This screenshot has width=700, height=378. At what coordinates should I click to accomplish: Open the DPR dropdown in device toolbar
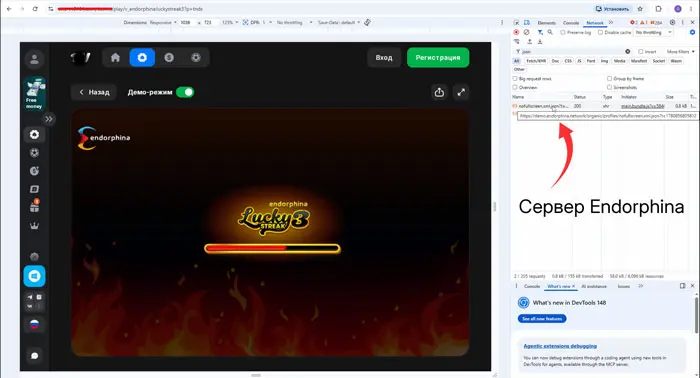pos(258,22)
